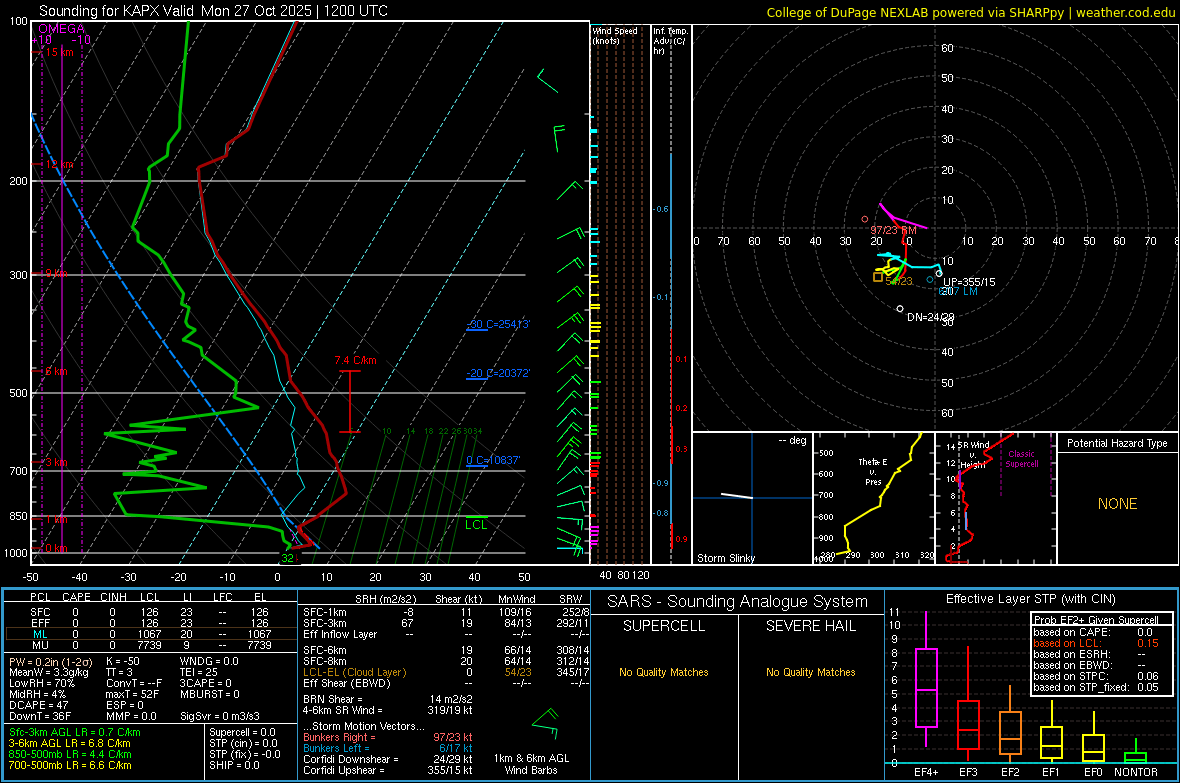Click the Theta-E v. Pres label

873,471
